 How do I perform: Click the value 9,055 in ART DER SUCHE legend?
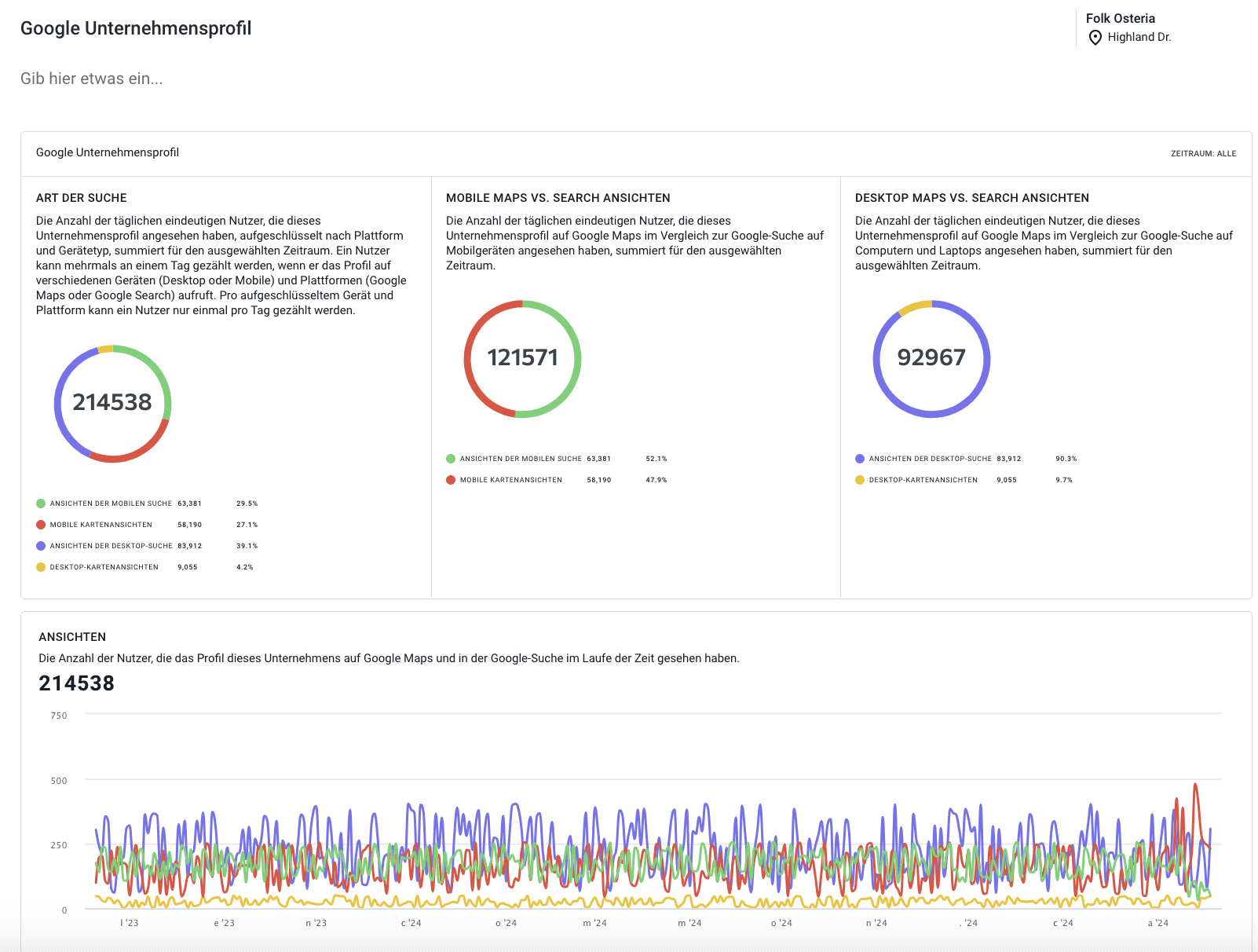pyautogui.click(x=187, y=567)
